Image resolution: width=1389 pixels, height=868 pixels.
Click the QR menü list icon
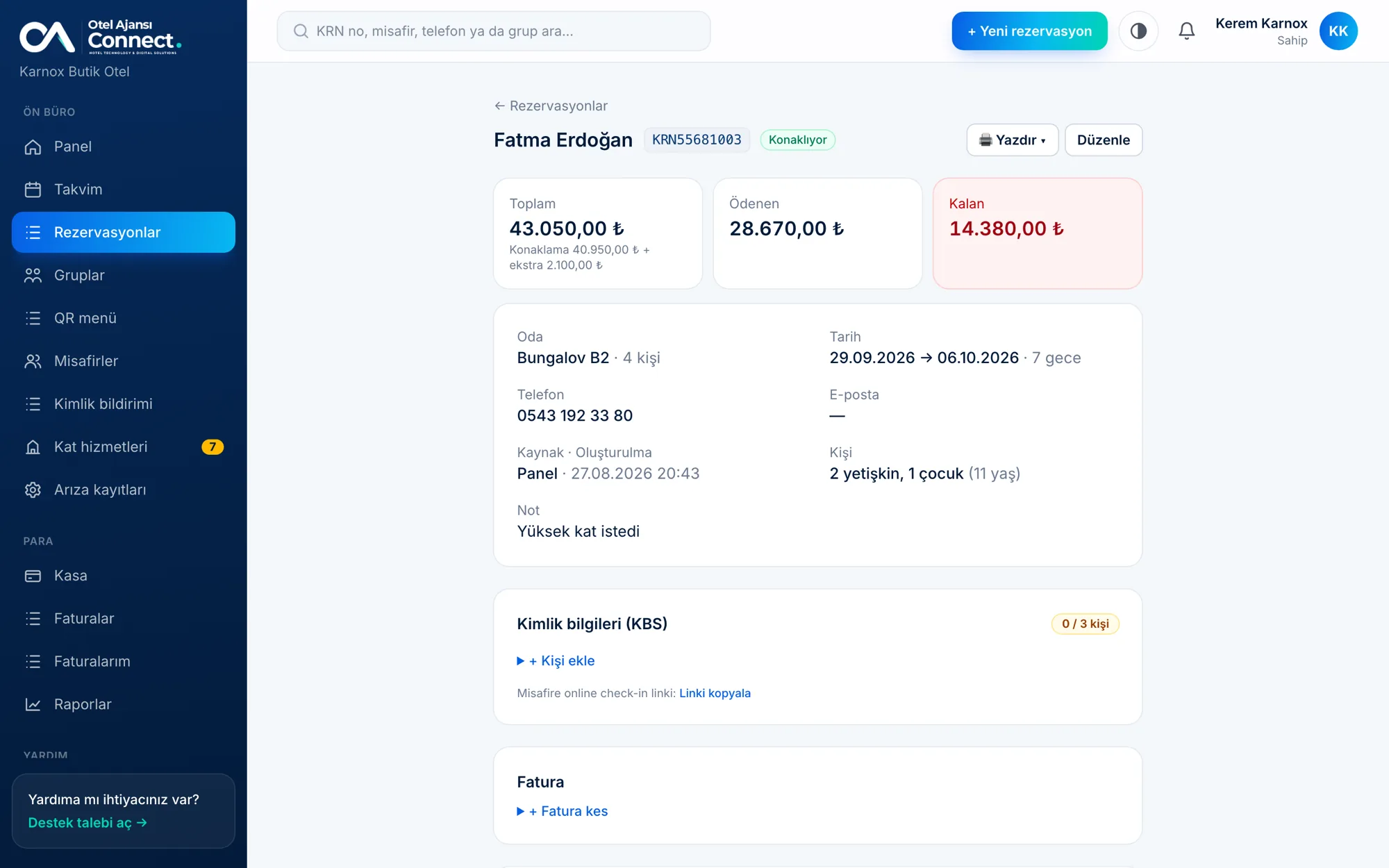click(33, 318)
